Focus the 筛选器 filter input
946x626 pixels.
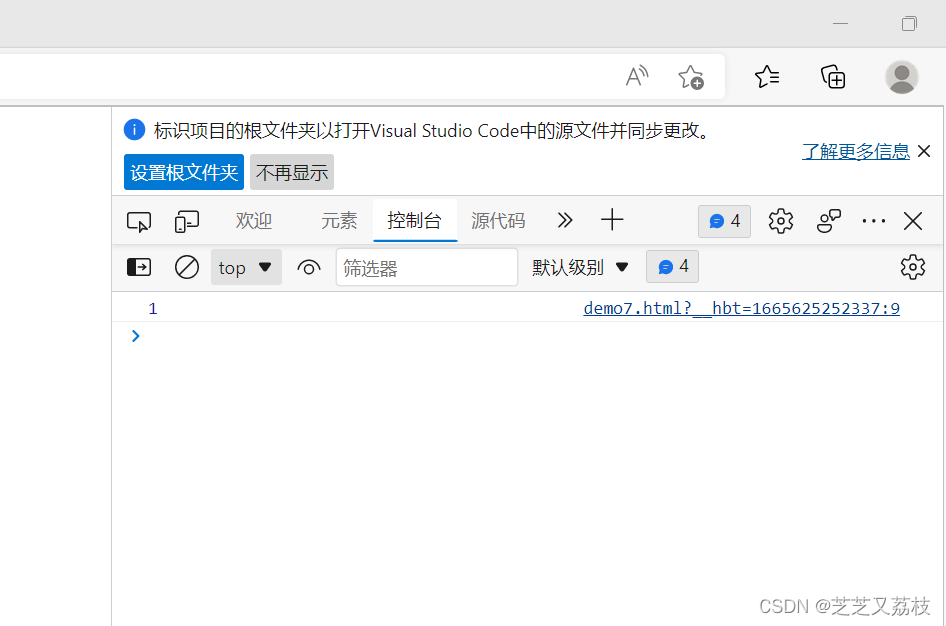click(x=427, y=267)
